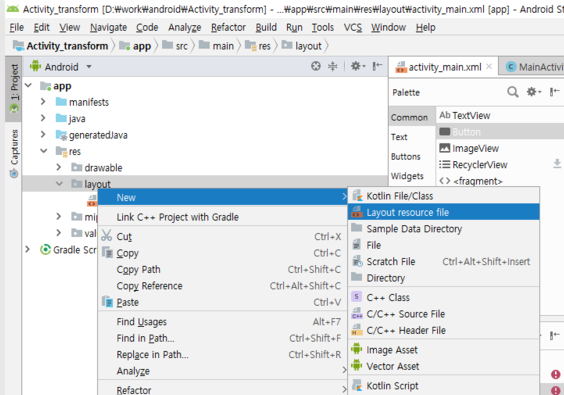Select Find Usages from context menu
Viewport: 564px width, 395px height.
pos(222,321)
